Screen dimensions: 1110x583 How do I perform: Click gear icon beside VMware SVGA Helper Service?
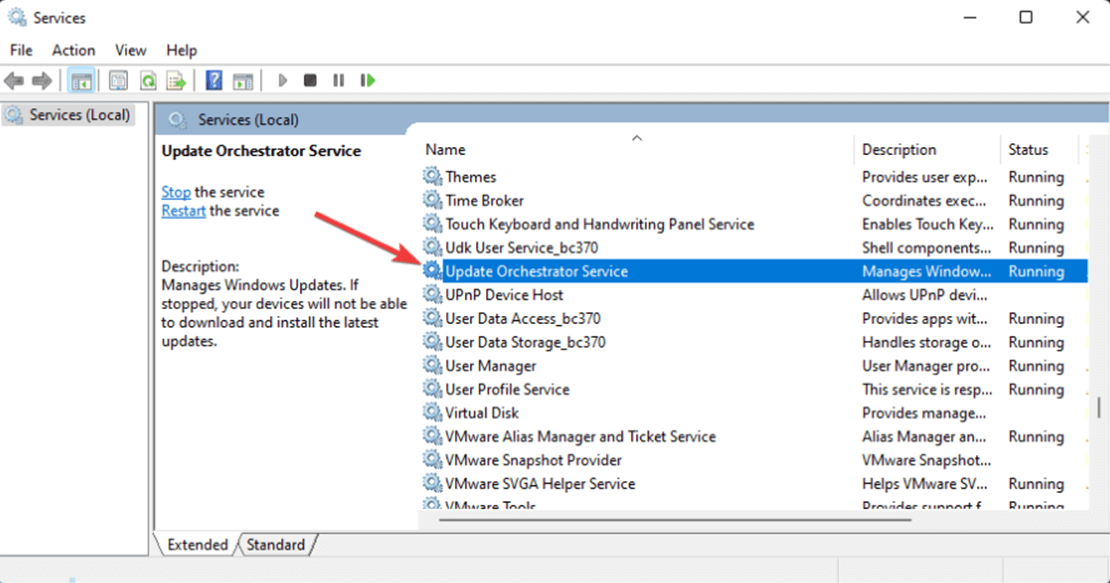coord(433,483)
